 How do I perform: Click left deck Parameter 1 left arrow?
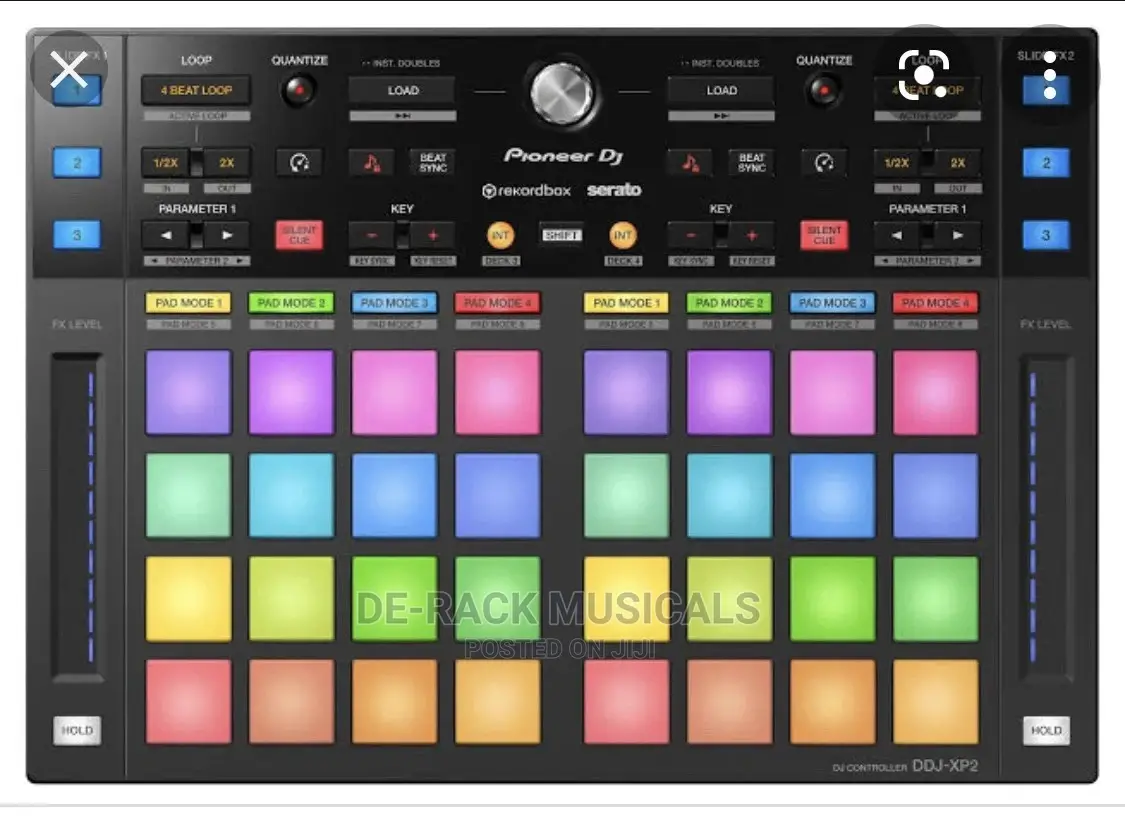point(166,235)
